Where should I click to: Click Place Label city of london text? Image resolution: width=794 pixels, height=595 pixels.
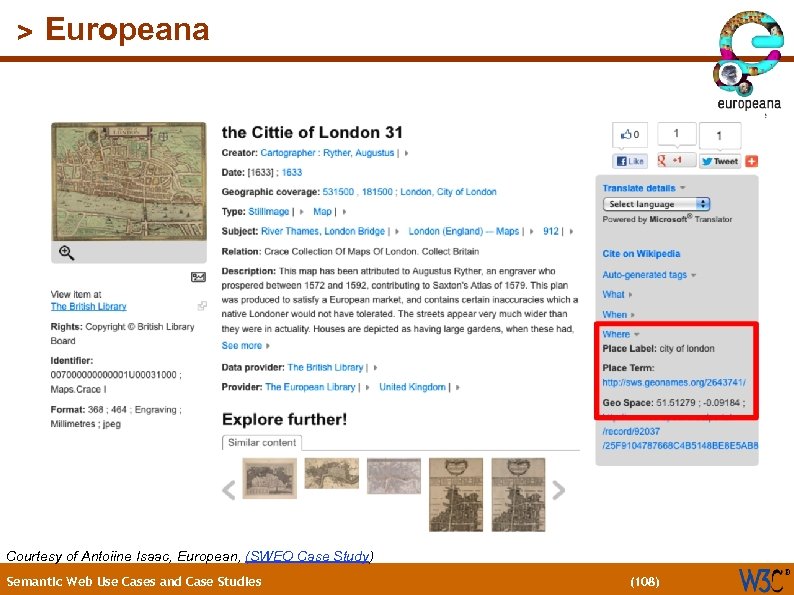click(658, 348)
